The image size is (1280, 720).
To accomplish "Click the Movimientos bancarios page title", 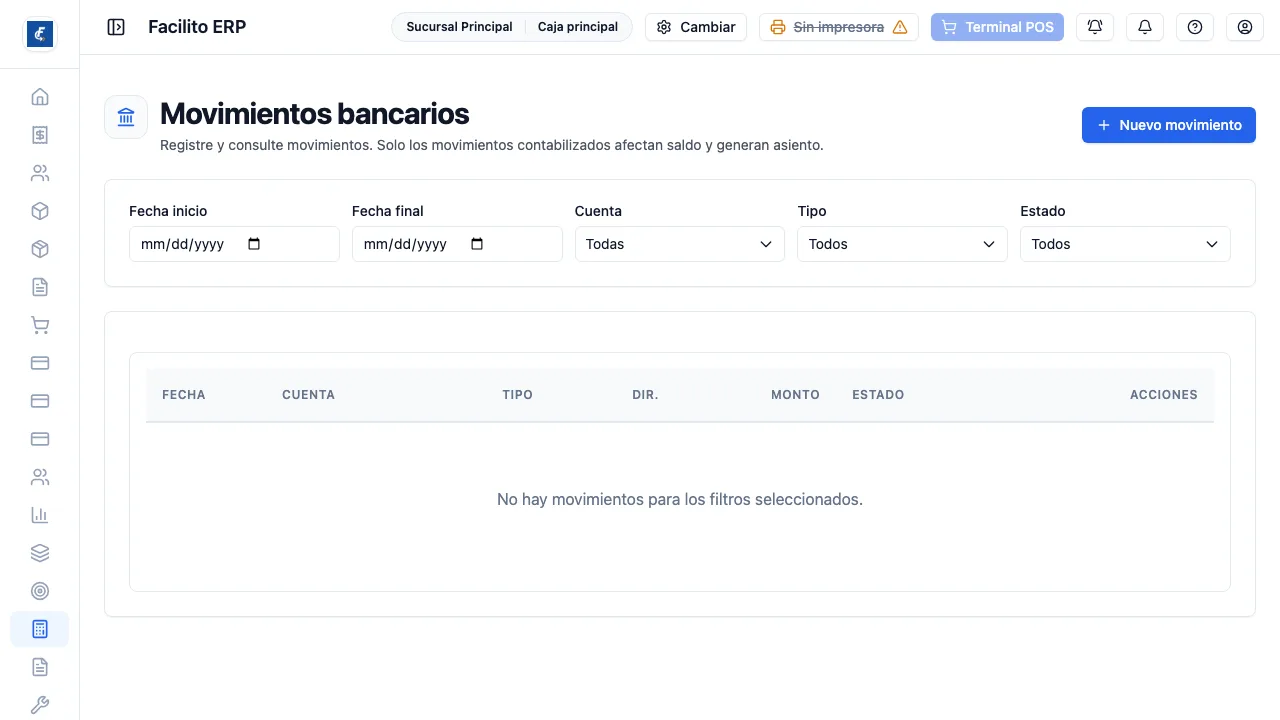I will pos(315,113).
